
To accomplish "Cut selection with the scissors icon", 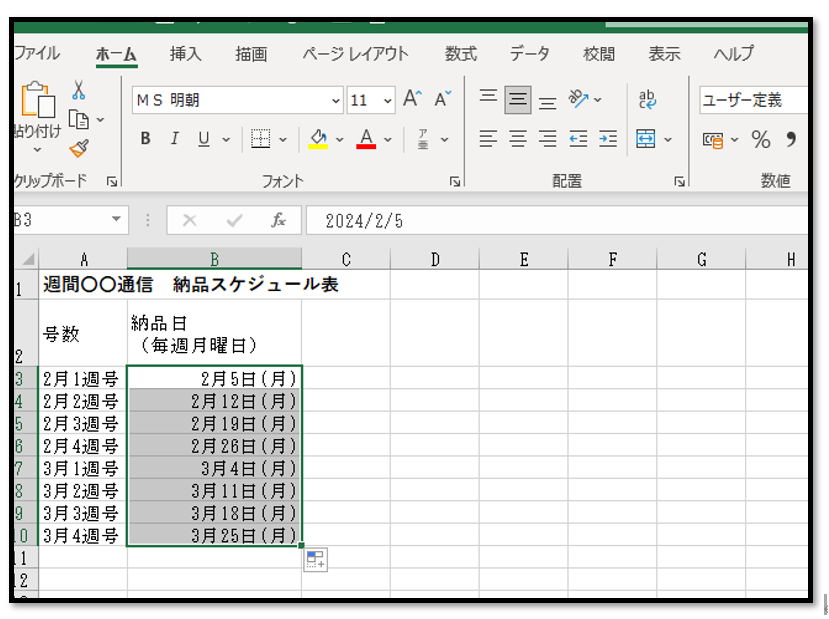I will (x=78, y=90).
